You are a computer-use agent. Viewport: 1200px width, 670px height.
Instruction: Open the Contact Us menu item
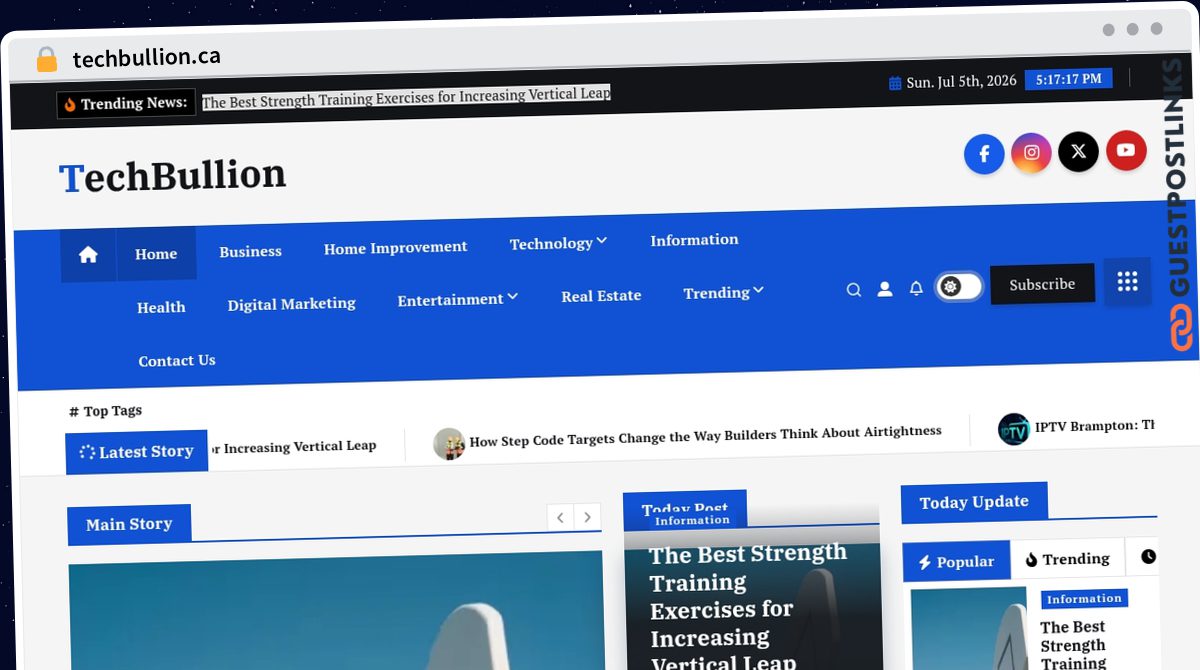[x=177, y=360]
